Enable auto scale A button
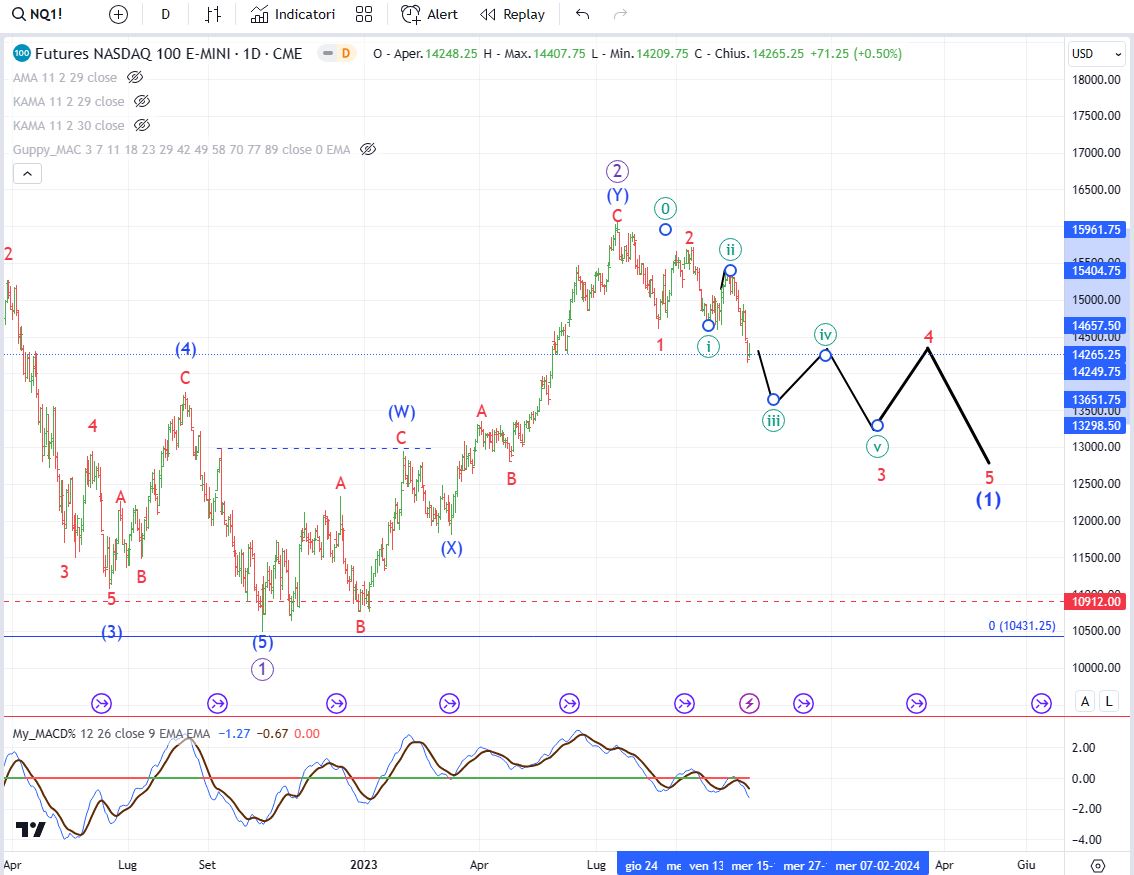Viewport: 1134px width, 875px height. pos(1085,701)
